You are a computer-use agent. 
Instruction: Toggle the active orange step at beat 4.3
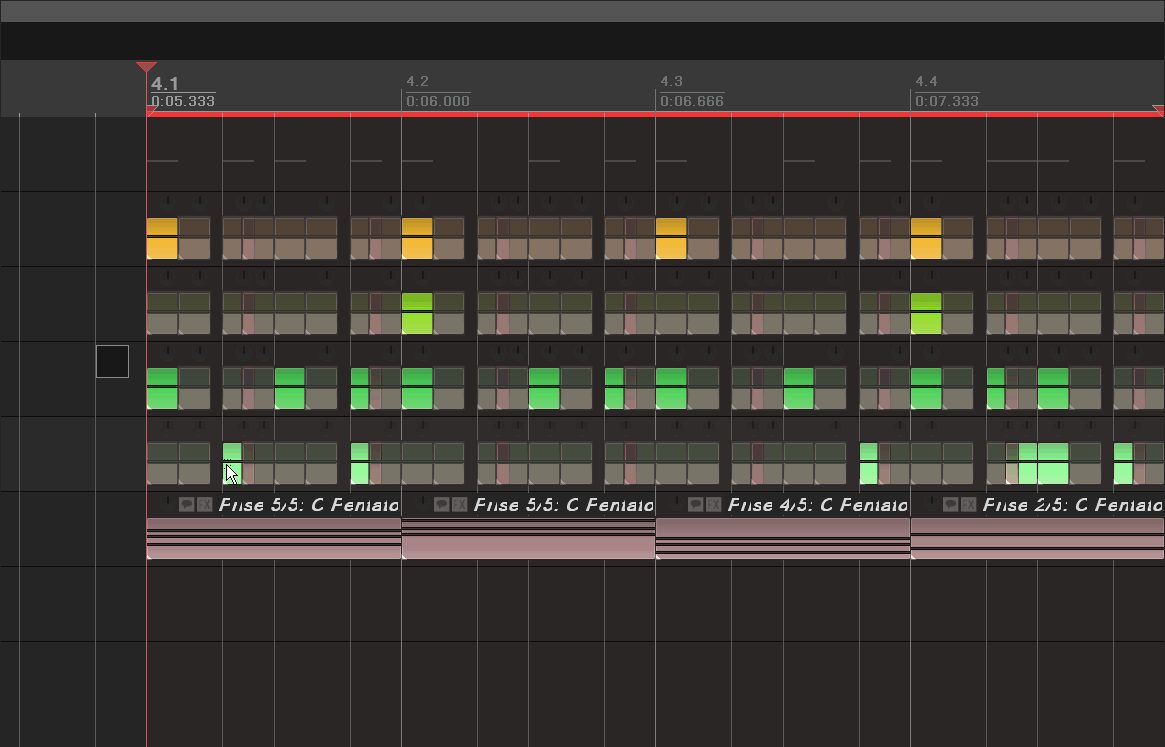click(x=671, y=238)
